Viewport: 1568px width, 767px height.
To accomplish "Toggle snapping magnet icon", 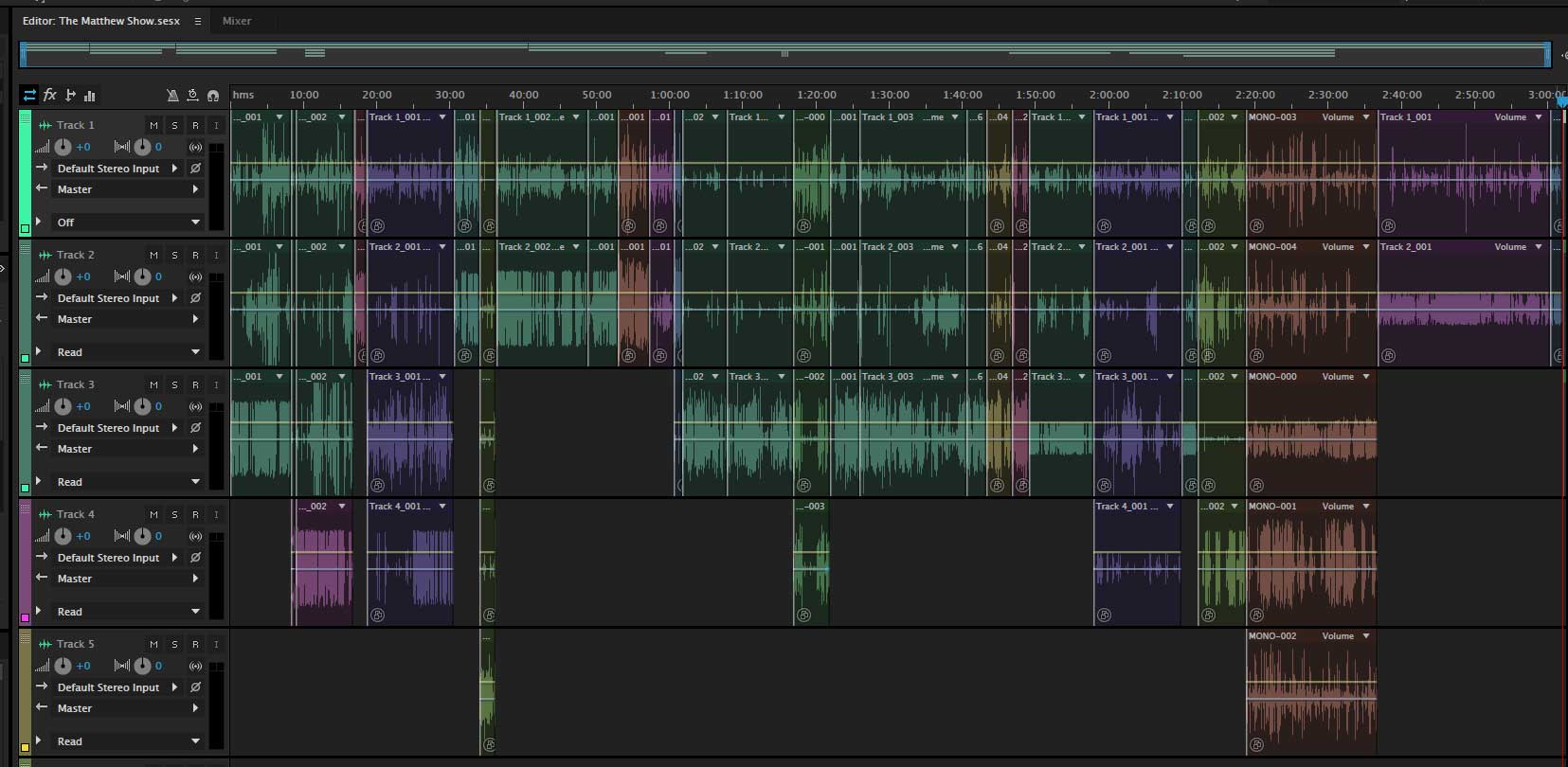I will [x=213, y=96].
